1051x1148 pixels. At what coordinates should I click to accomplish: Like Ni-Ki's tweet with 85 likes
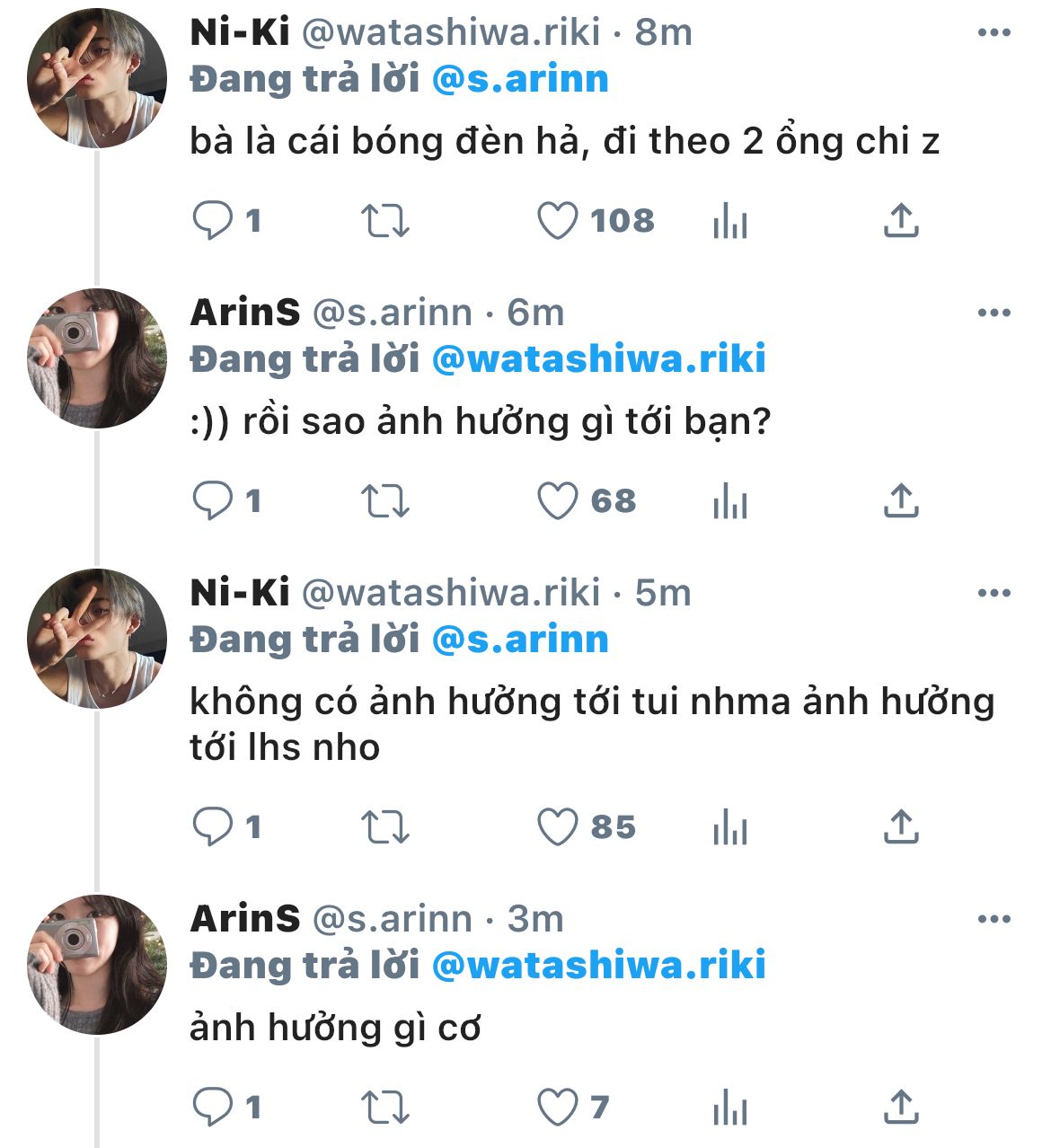(x=557, y=827)
